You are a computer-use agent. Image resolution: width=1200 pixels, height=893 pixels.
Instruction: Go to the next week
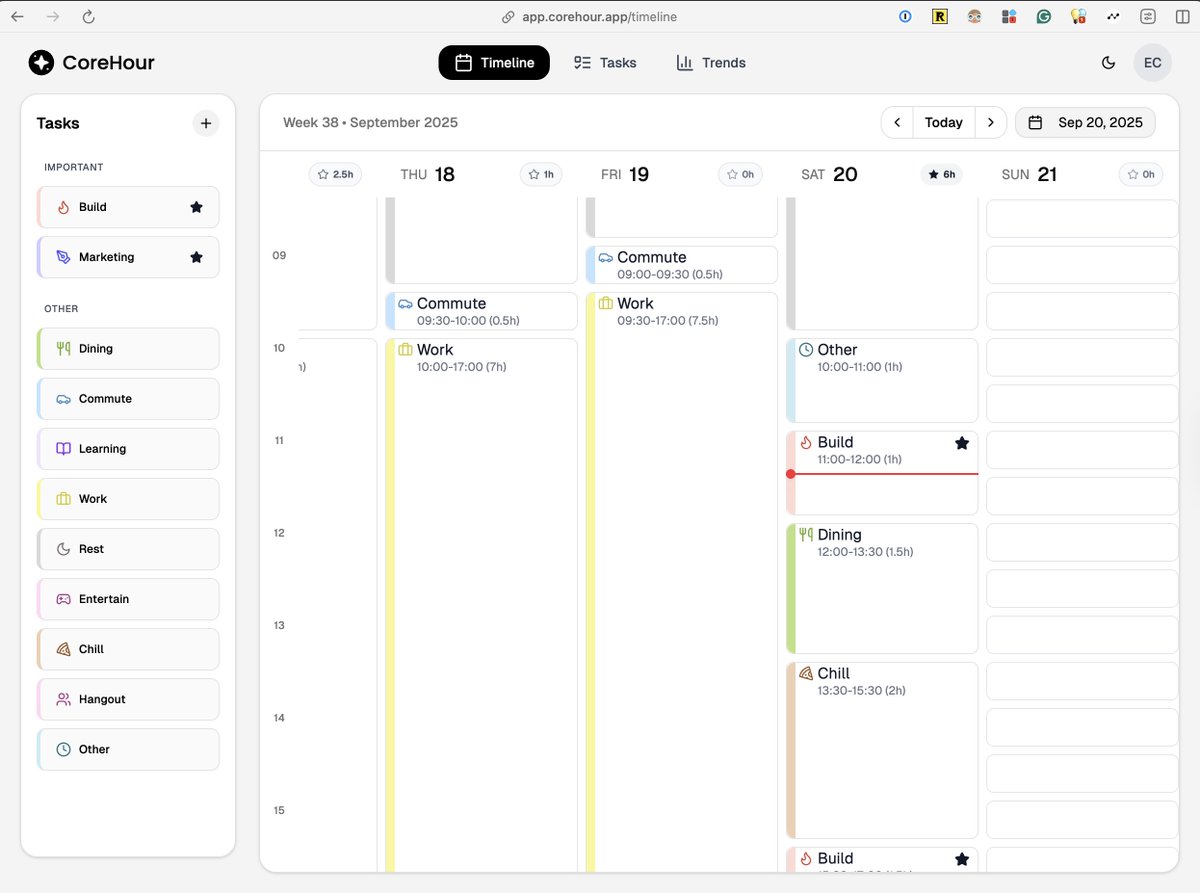coord(990,122)
